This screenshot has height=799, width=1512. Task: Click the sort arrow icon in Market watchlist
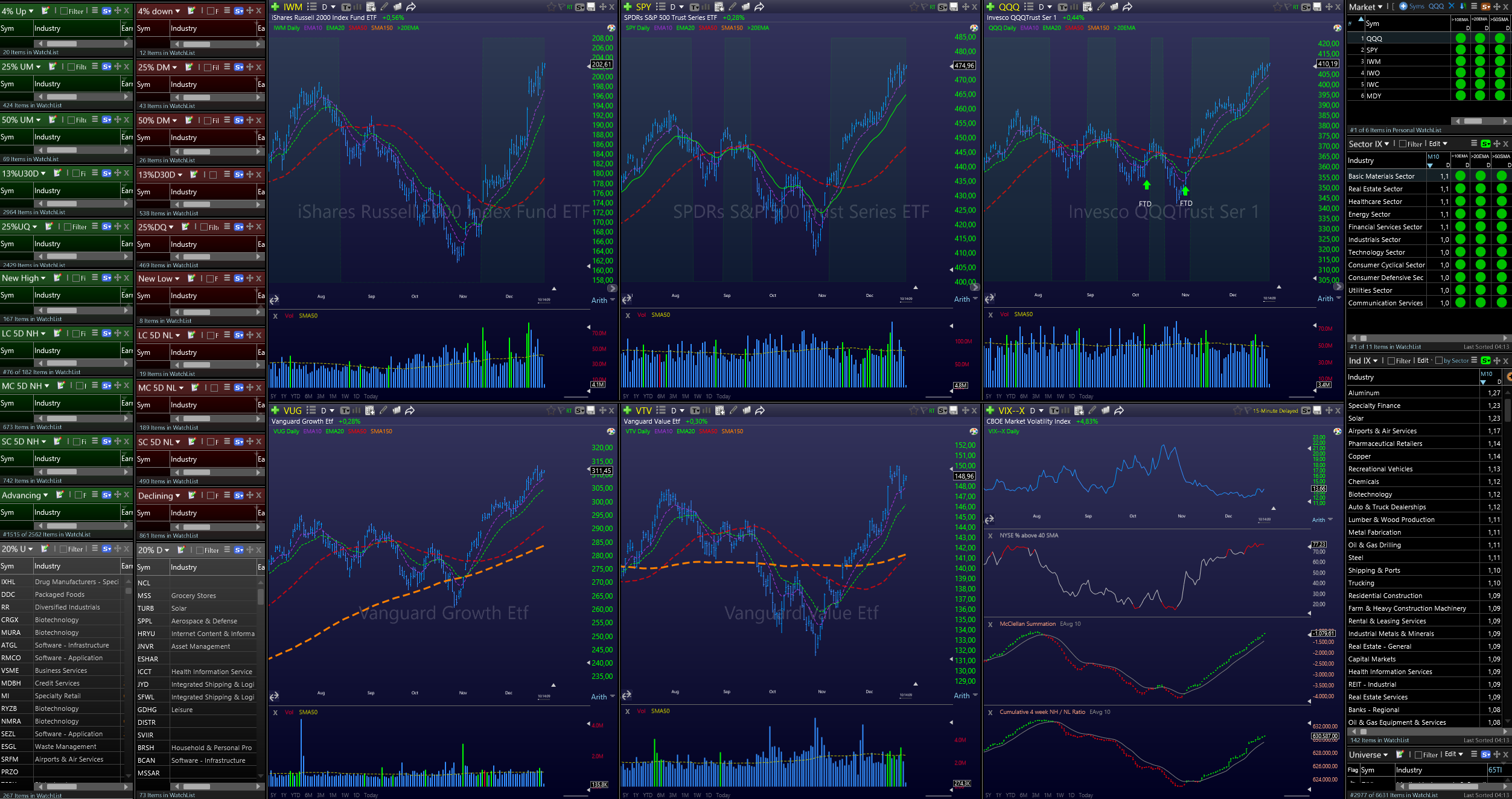pyautogui.click(x=1463, y=6)
